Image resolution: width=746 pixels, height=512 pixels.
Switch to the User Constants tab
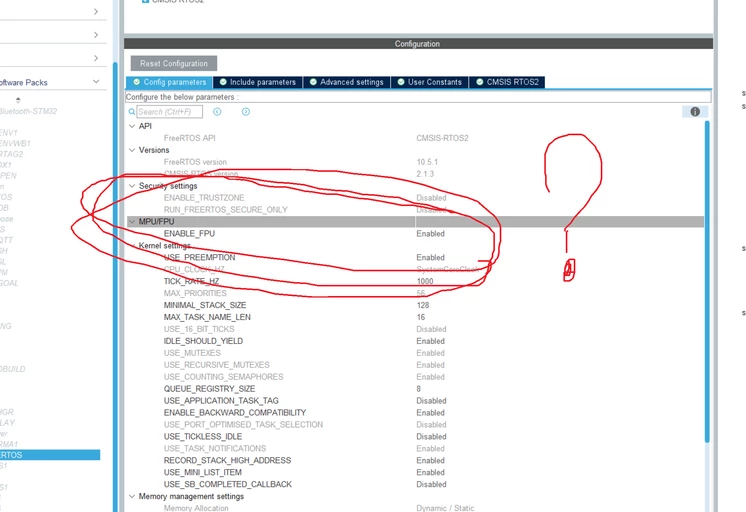429,82
